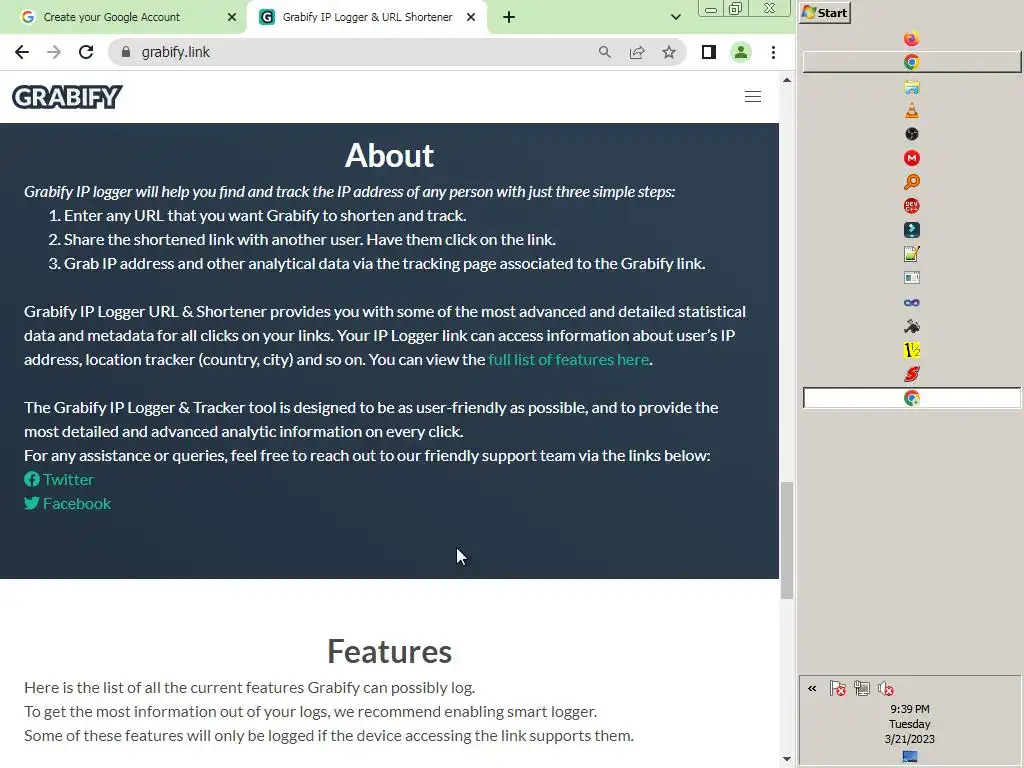This screenshot has height=768, width=1024.
Task: Open File Explorer from the taskbar
Action: pyautogui.click(x=912, y=87)
